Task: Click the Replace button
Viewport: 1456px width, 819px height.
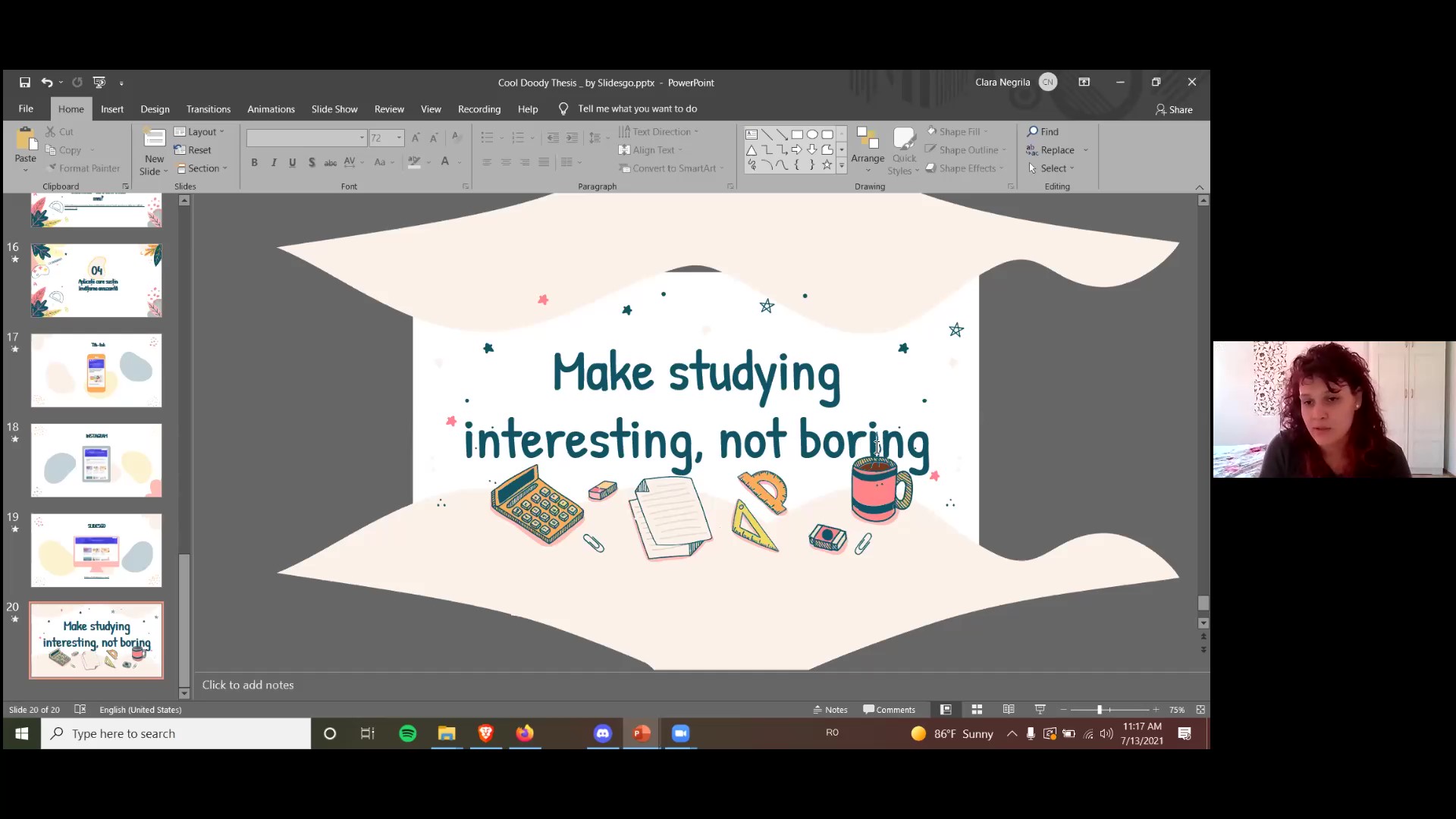Action: point(1057,150)
